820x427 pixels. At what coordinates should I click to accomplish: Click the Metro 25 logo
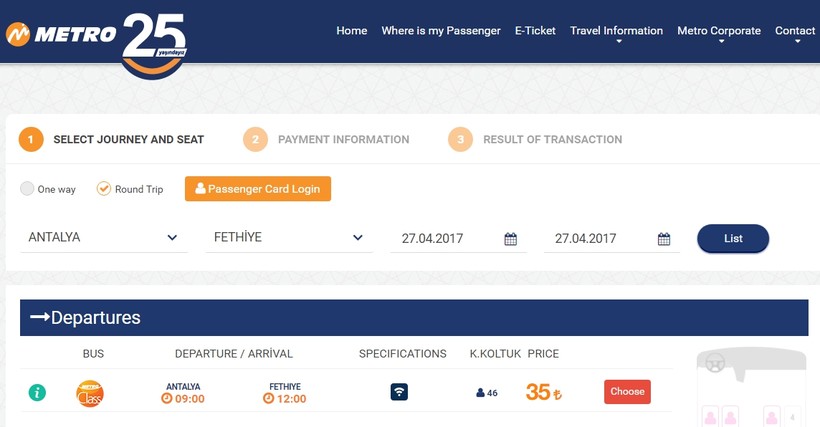click(97, 36)
